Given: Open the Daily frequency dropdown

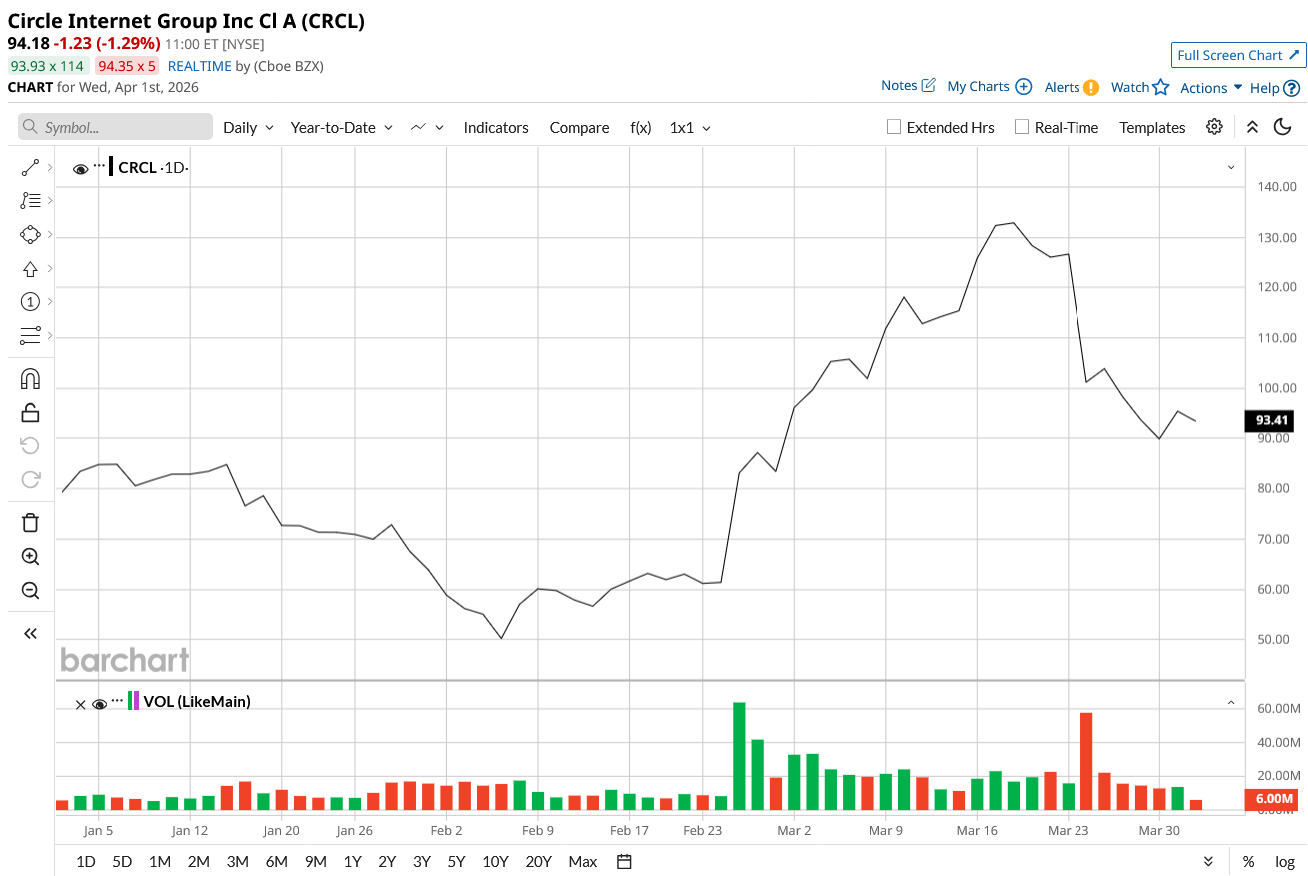Looking at the screenshot, I should [248, 127].
